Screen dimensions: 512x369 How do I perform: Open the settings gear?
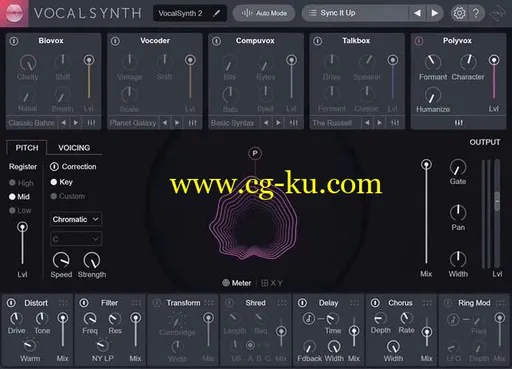point(459,13)
